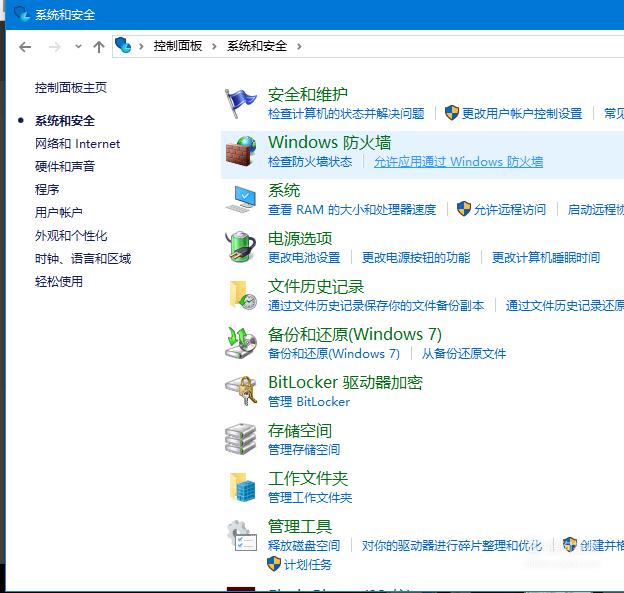Click 检查防火墙状态 link
624x593 pixels.
tap(310, 162)
